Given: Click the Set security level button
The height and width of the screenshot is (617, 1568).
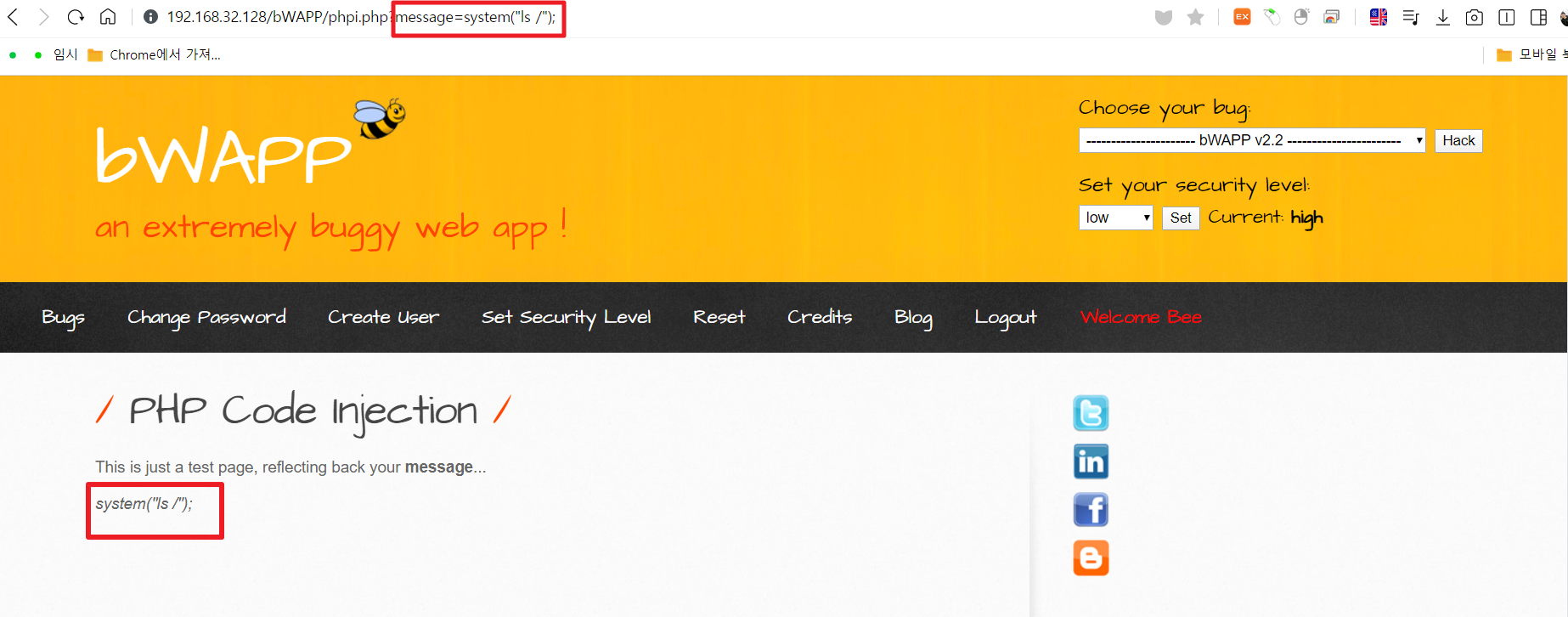Looking at the screenshot, I should pos(1181,218).
